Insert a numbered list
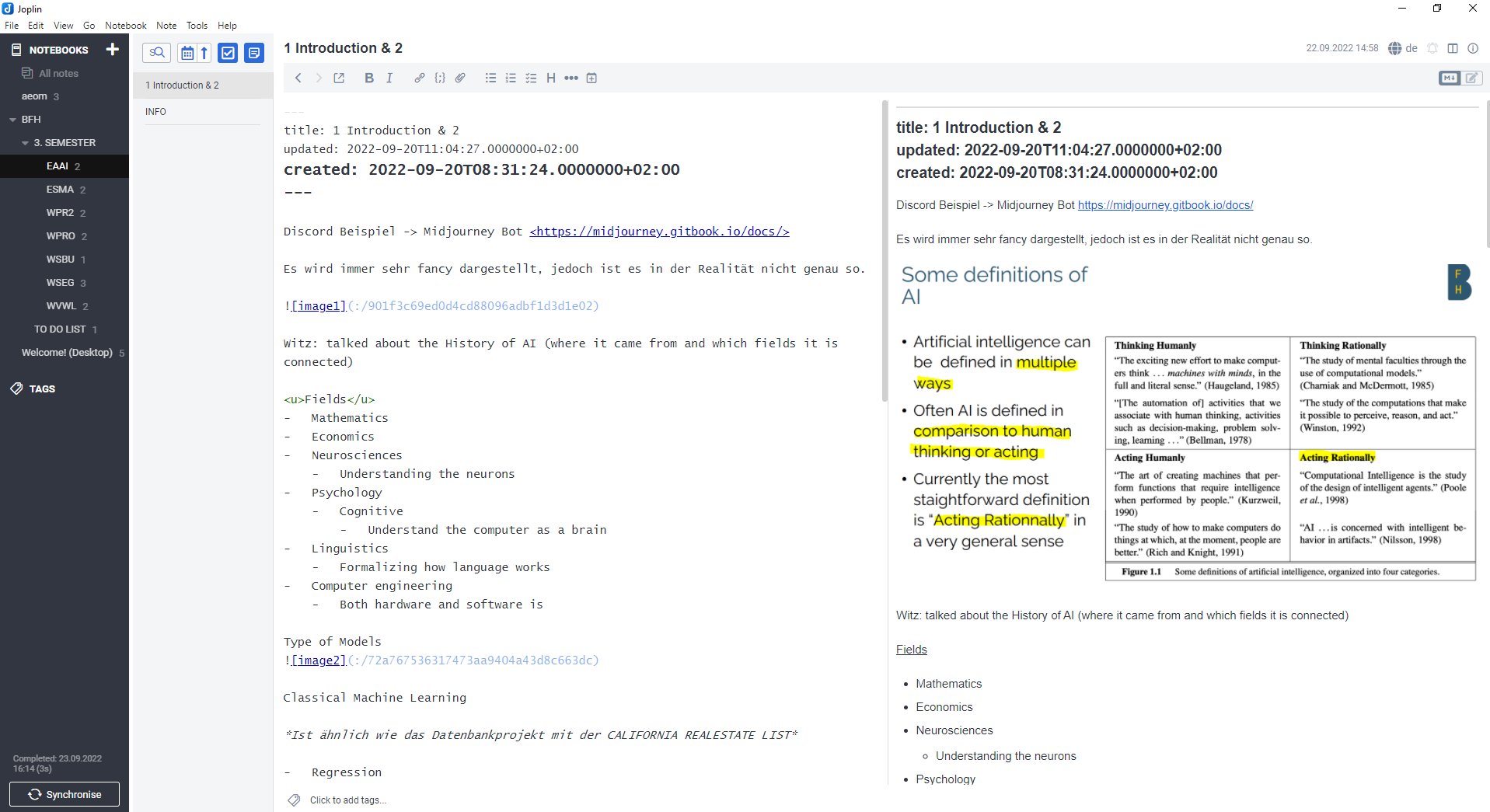 tap(511, 78)
